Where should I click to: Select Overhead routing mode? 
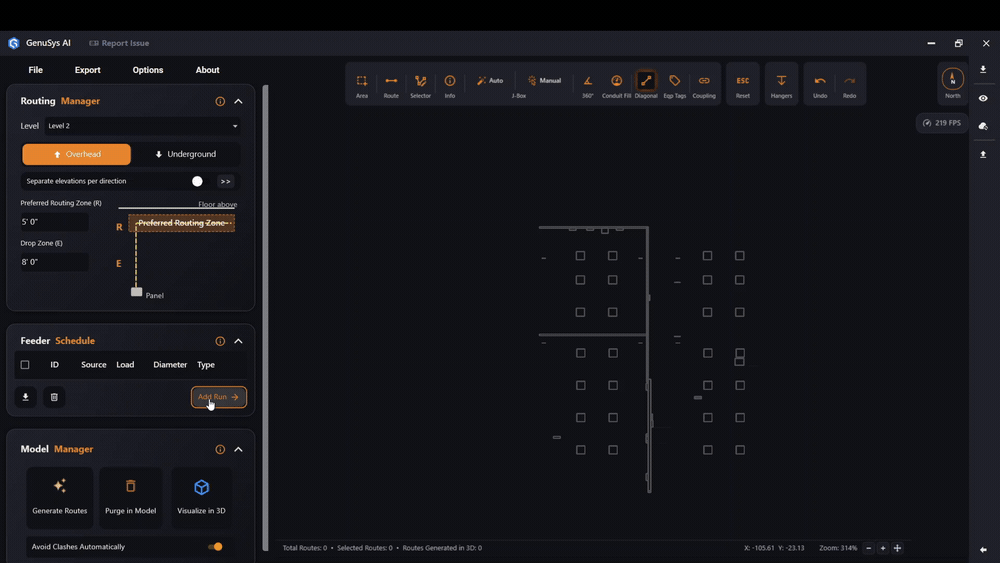tap(77, 154)
